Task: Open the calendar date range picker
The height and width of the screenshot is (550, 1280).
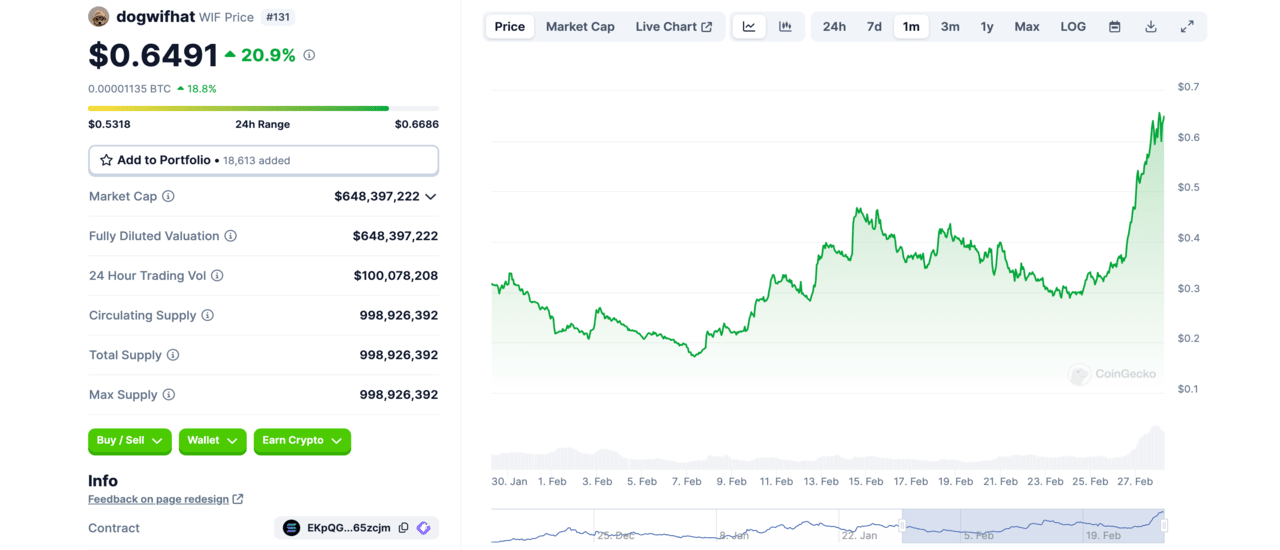Action: (1114, 27)
